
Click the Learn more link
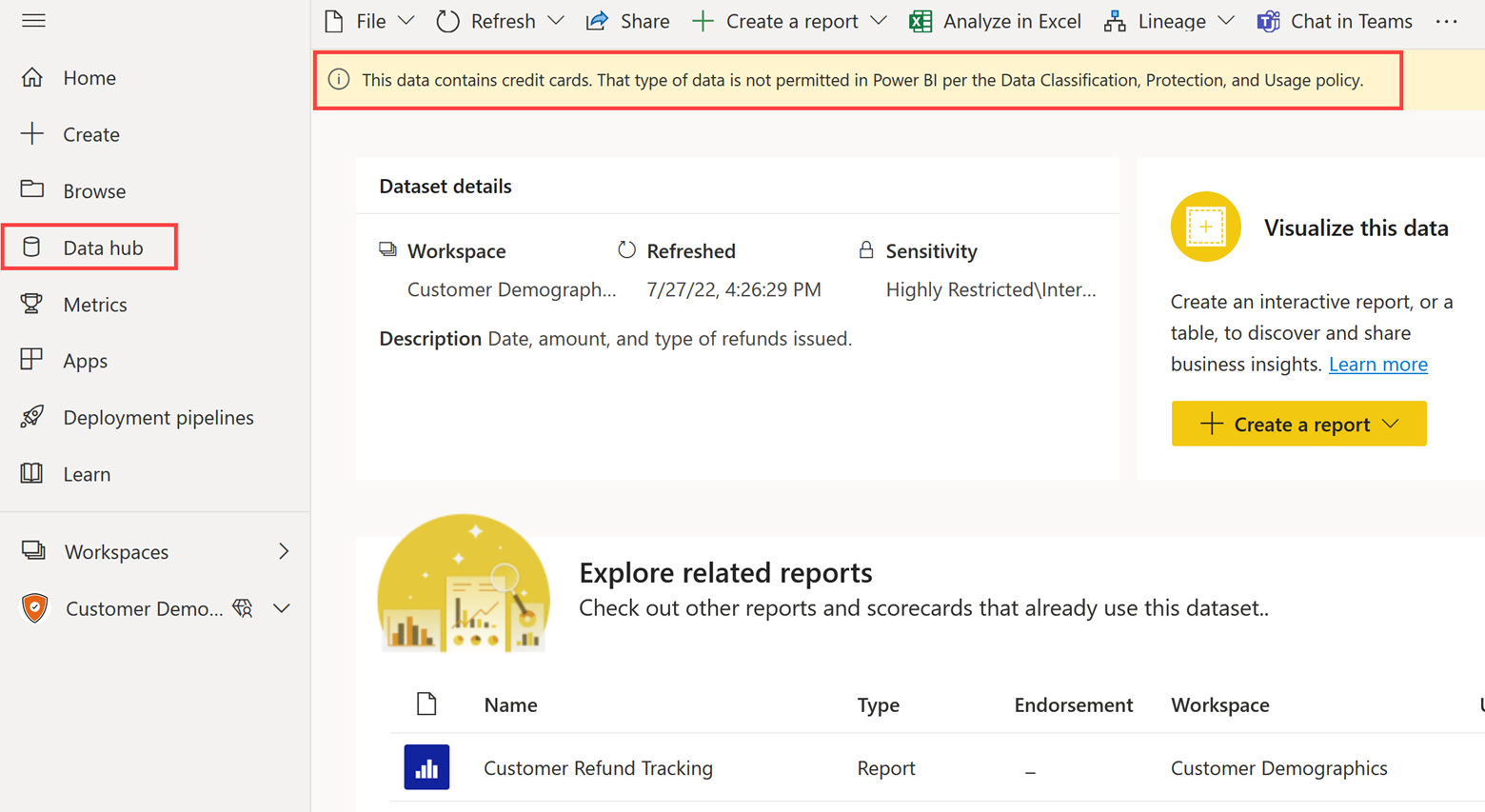[x=1377, y=364]
